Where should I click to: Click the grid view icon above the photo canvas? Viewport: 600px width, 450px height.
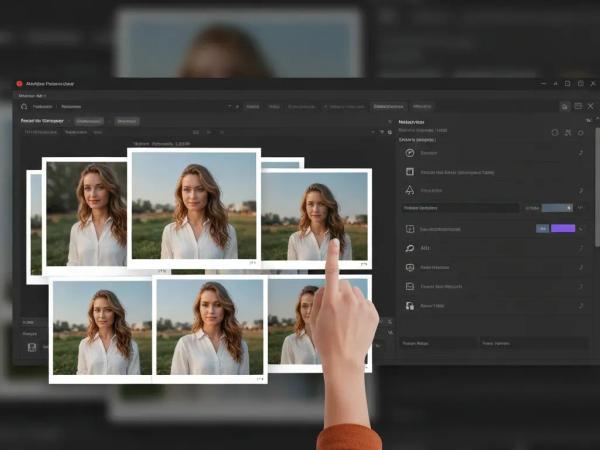(x=196, y=132)
